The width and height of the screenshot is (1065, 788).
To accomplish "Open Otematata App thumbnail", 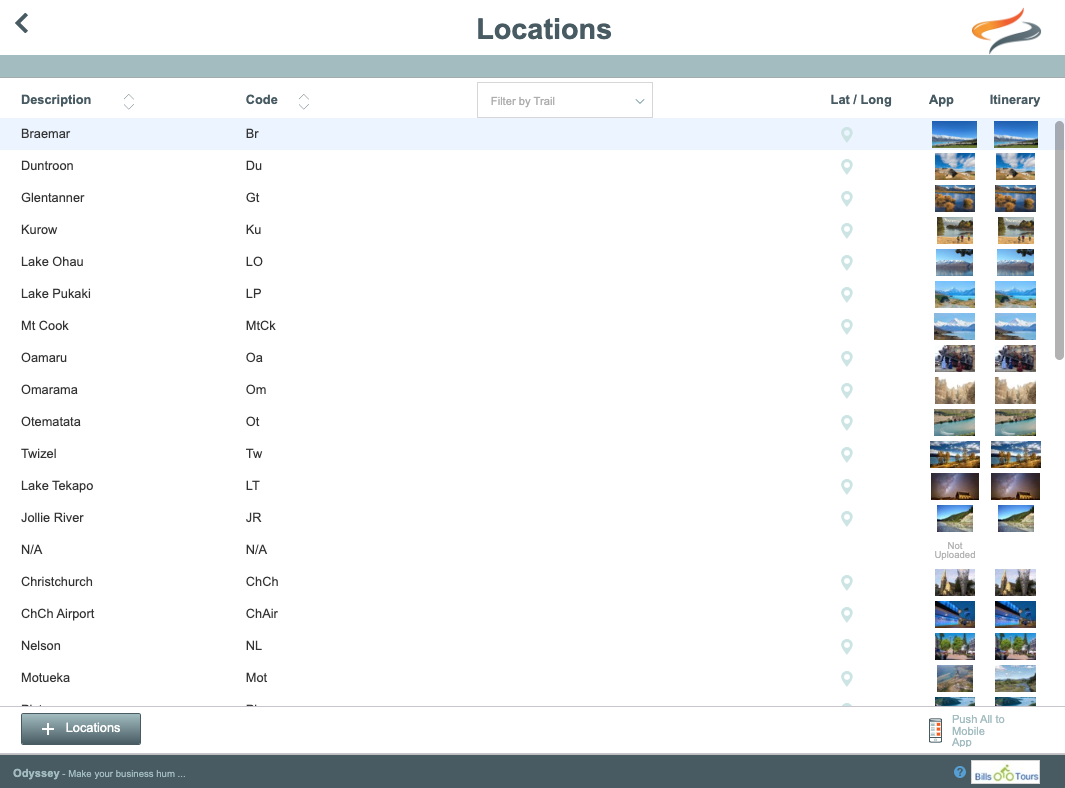I will 954,422.
